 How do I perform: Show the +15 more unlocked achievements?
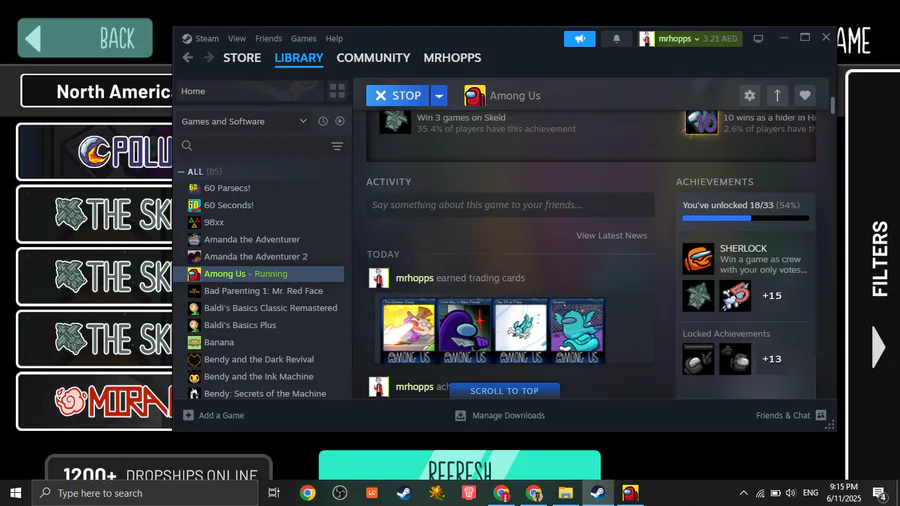pos(771,296)
